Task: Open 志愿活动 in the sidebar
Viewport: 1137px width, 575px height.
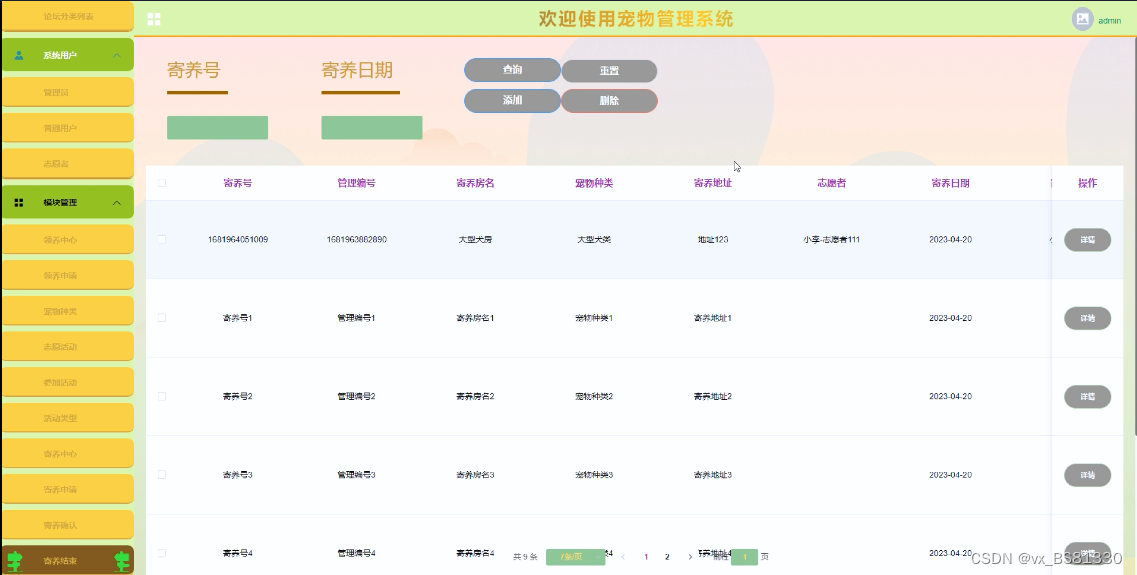Action: 68,346
